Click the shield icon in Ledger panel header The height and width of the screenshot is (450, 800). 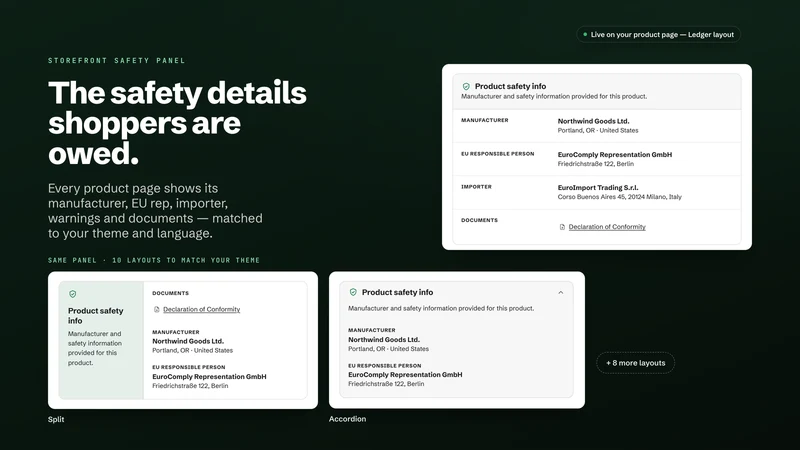point(466,87)
